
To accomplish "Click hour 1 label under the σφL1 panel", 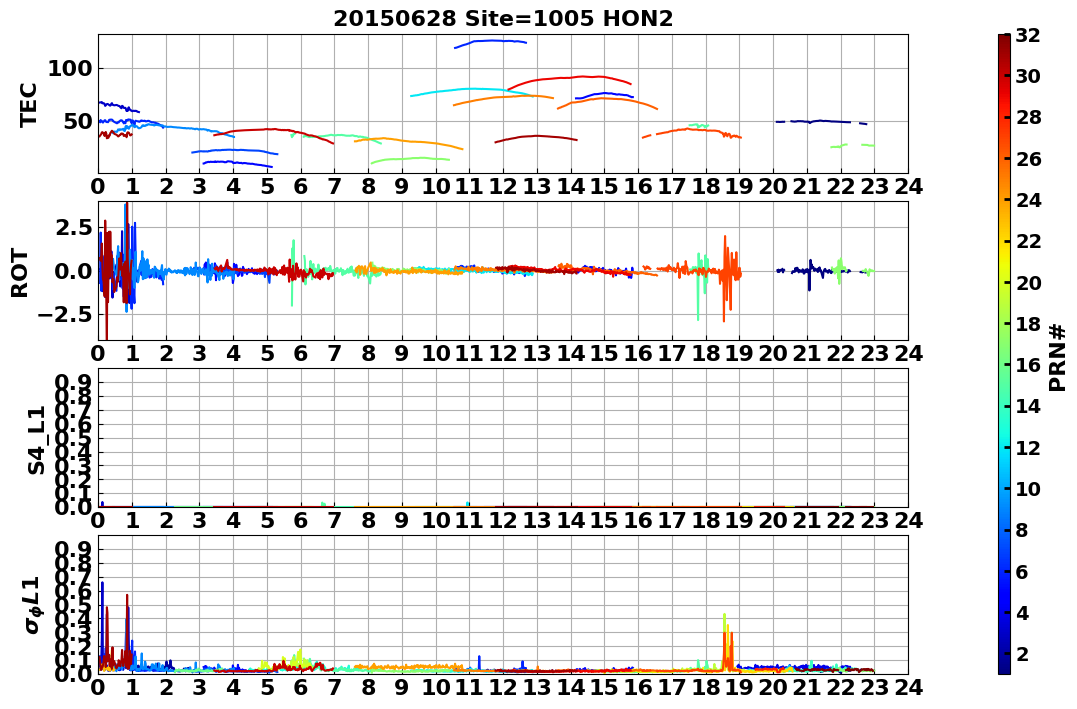I will (x=132, y=687).
